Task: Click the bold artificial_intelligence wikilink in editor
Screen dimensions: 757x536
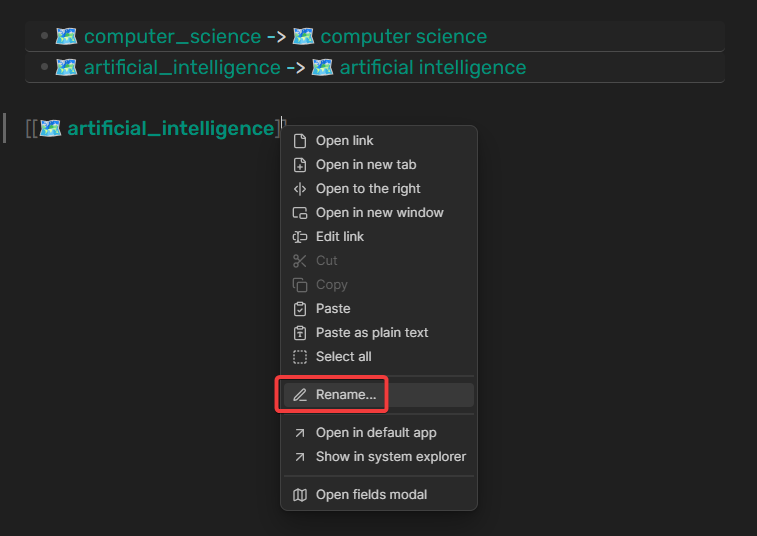Action: pos(170,128)
